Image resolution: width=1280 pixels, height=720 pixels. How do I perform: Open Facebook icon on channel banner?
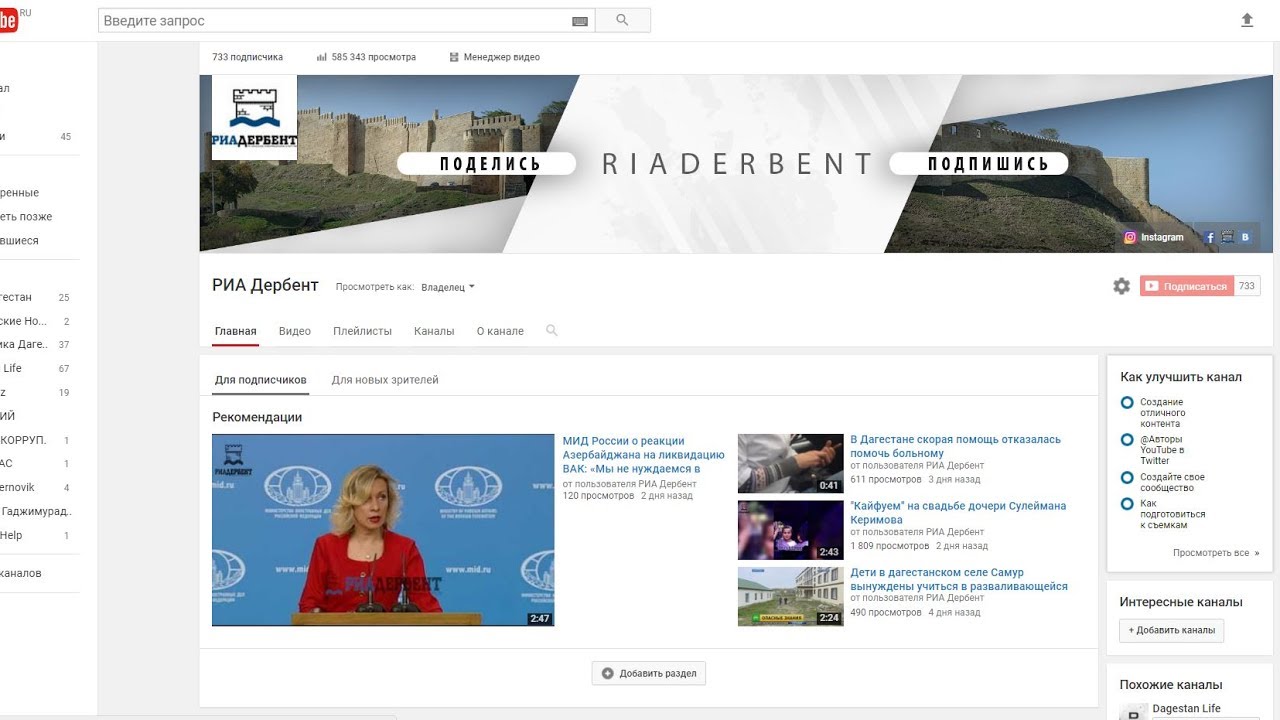[1210, 238]
